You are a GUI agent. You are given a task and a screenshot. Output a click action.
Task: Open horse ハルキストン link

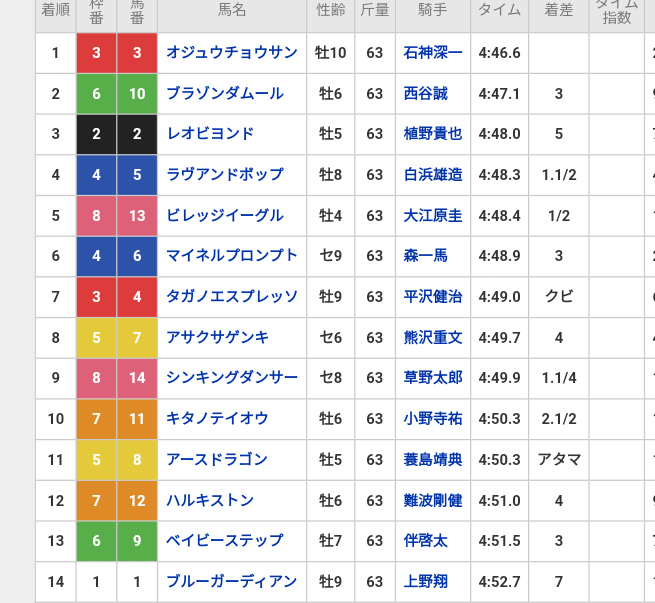click(210, 500)
